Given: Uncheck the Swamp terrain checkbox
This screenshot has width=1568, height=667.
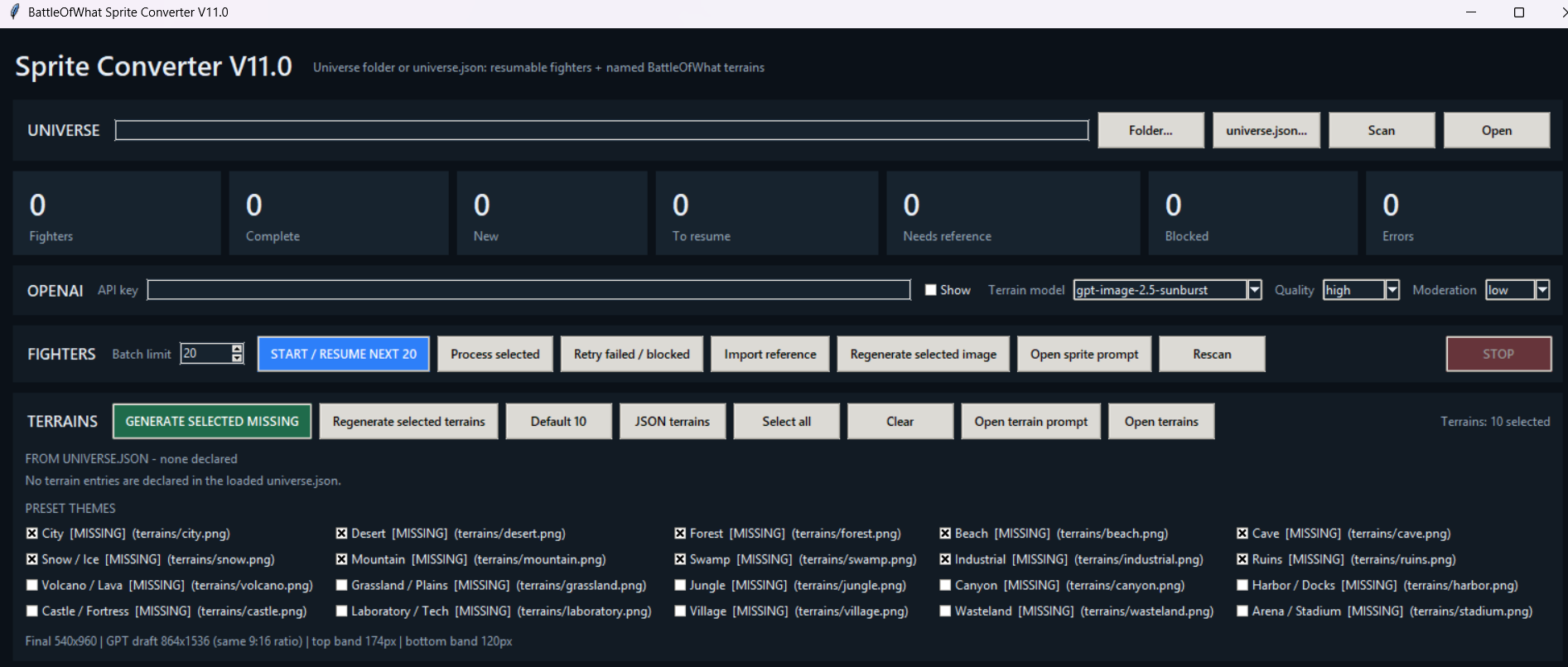Looking at the screenshot, I should [x=680, y=559].
